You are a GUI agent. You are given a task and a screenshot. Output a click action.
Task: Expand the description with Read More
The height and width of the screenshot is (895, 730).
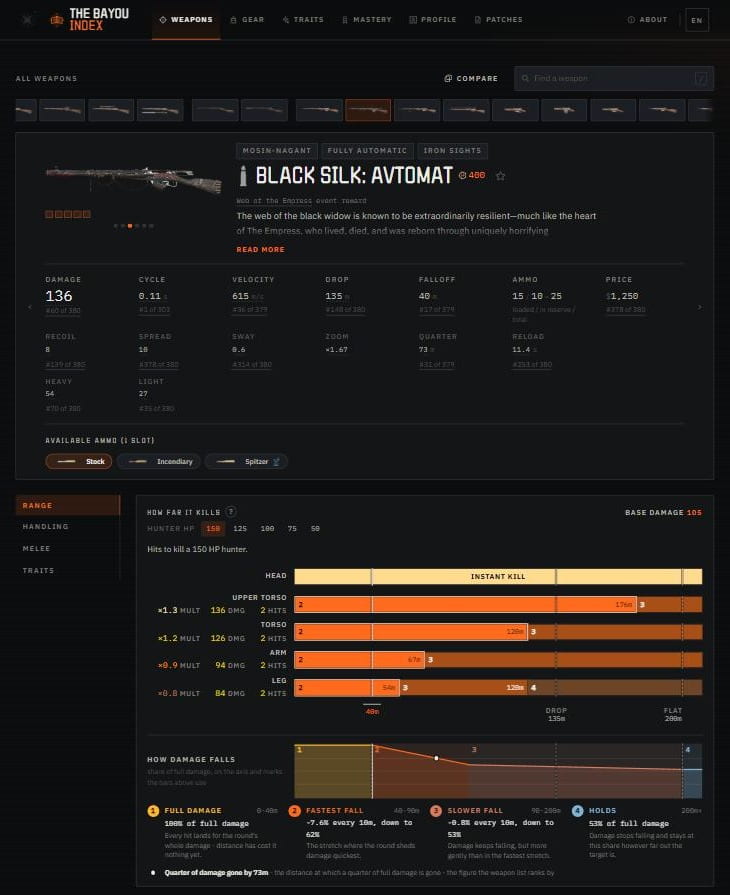click(x=260, y=249)
